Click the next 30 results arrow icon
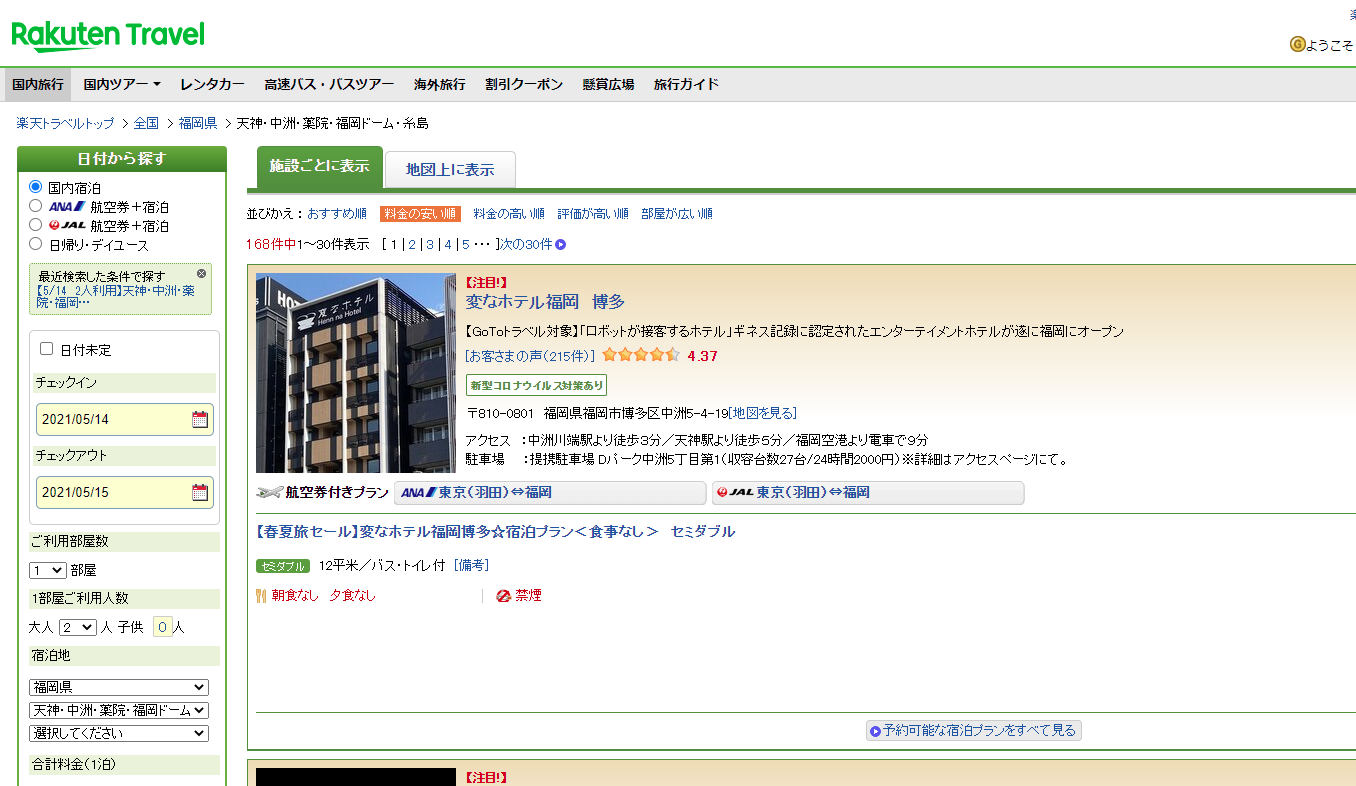 561,244
